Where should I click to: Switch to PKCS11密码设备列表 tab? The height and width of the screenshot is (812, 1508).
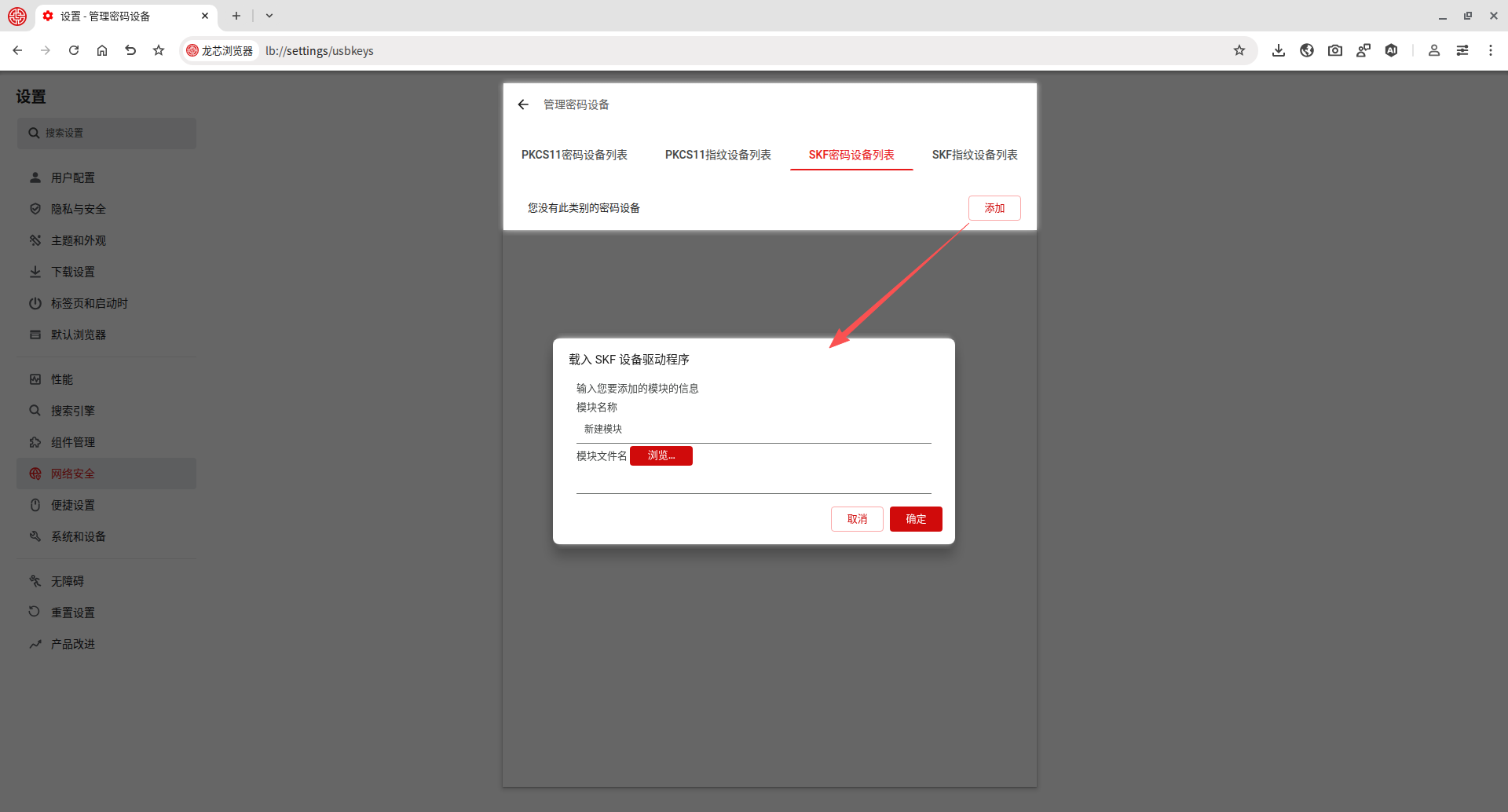[x=574, y=155]
